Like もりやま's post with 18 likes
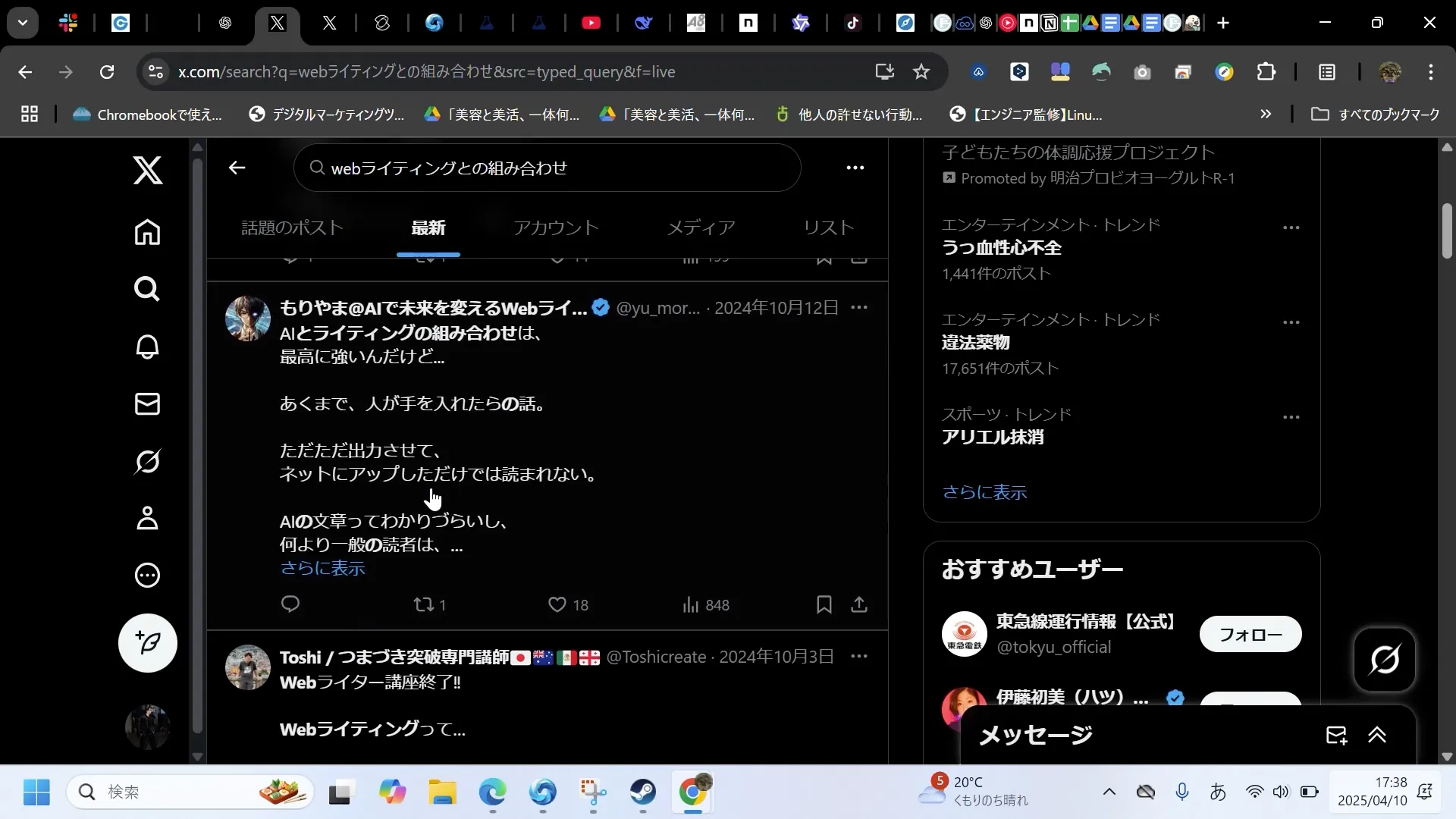Screen dimensions: 1456x819 568,604
